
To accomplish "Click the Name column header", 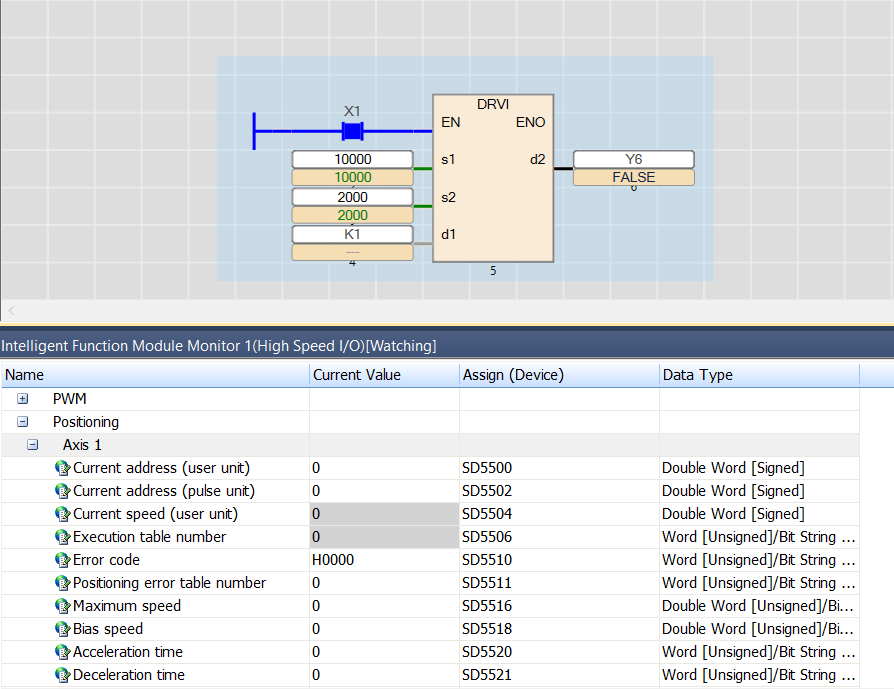I will tap(155, 375).
